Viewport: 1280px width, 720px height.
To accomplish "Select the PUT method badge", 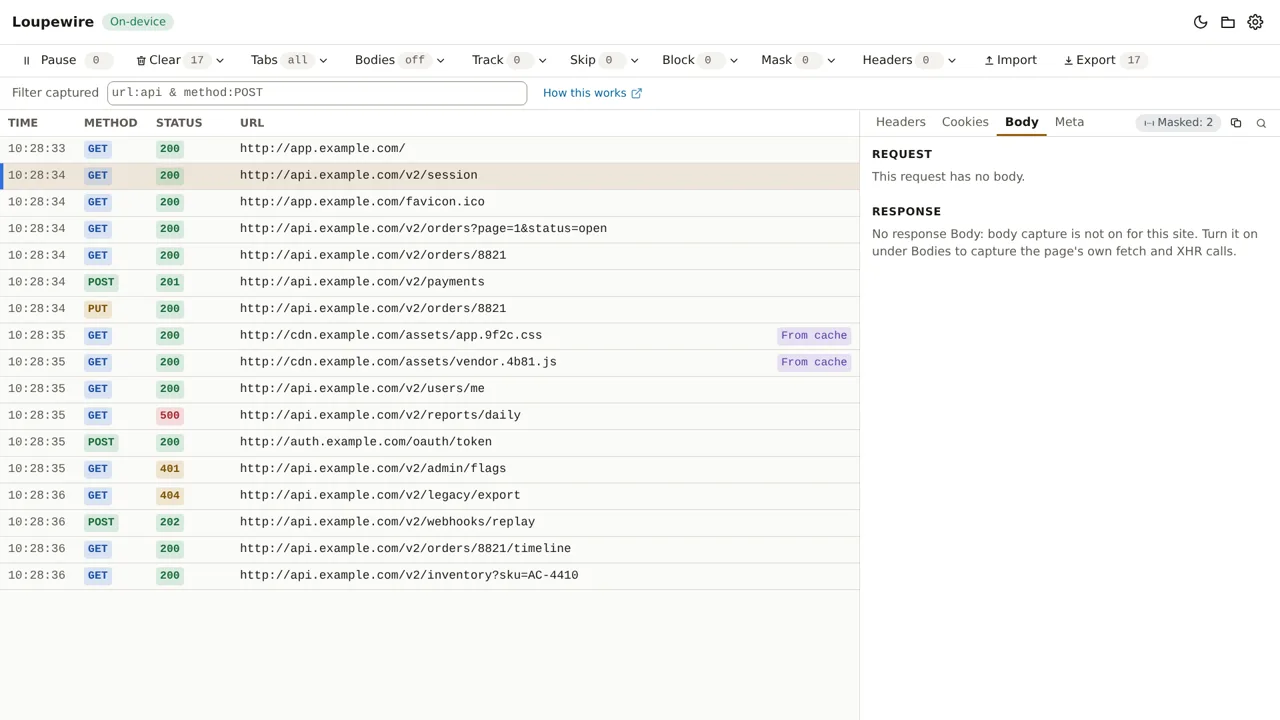I will point(98,309).
